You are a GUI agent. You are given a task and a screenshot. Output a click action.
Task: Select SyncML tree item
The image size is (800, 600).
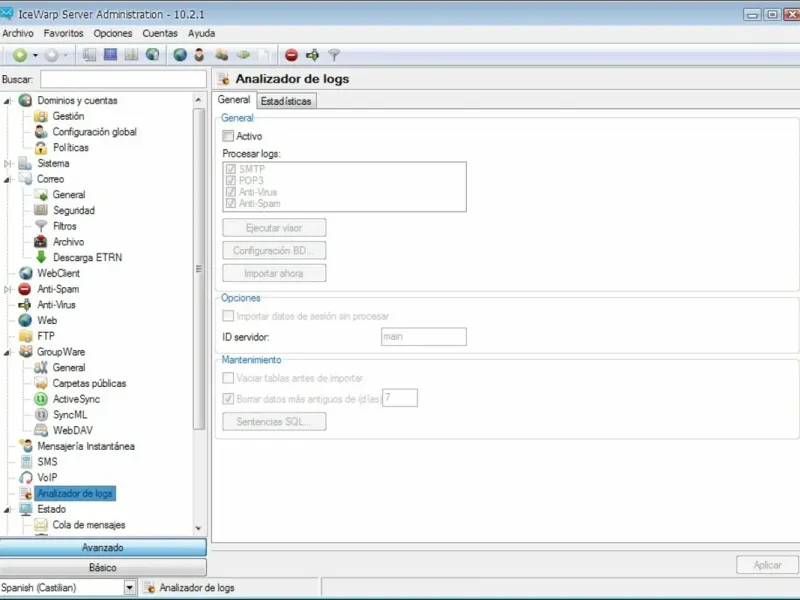pos(70,415)
